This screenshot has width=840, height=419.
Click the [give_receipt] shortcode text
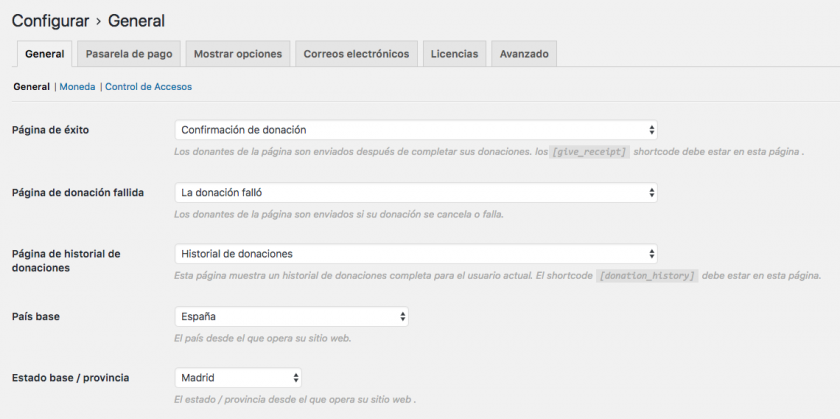(x=590, y=152)
